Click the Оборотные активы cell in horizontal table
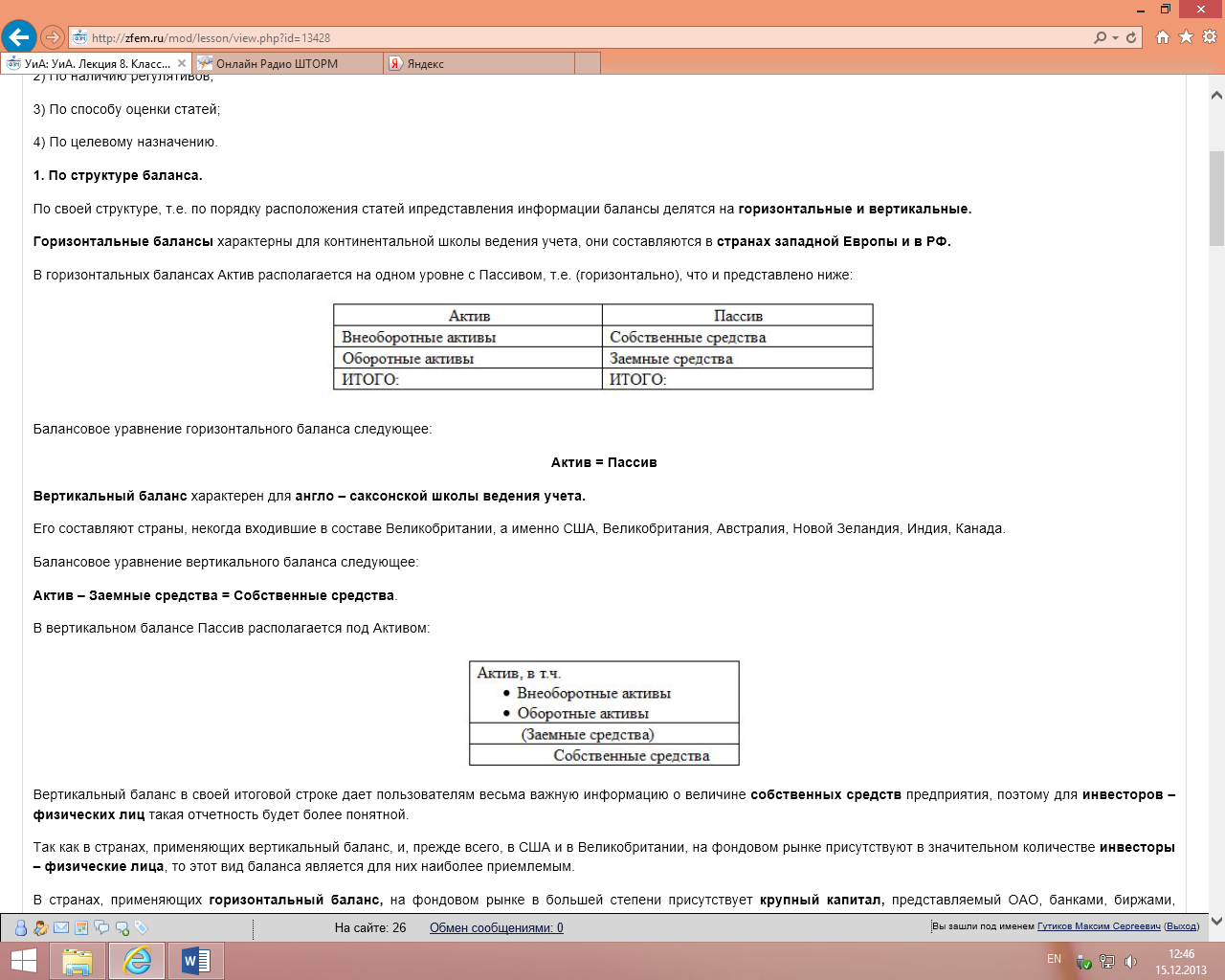The height and width of the screenshot is (980, 1225). pos(468,358)
